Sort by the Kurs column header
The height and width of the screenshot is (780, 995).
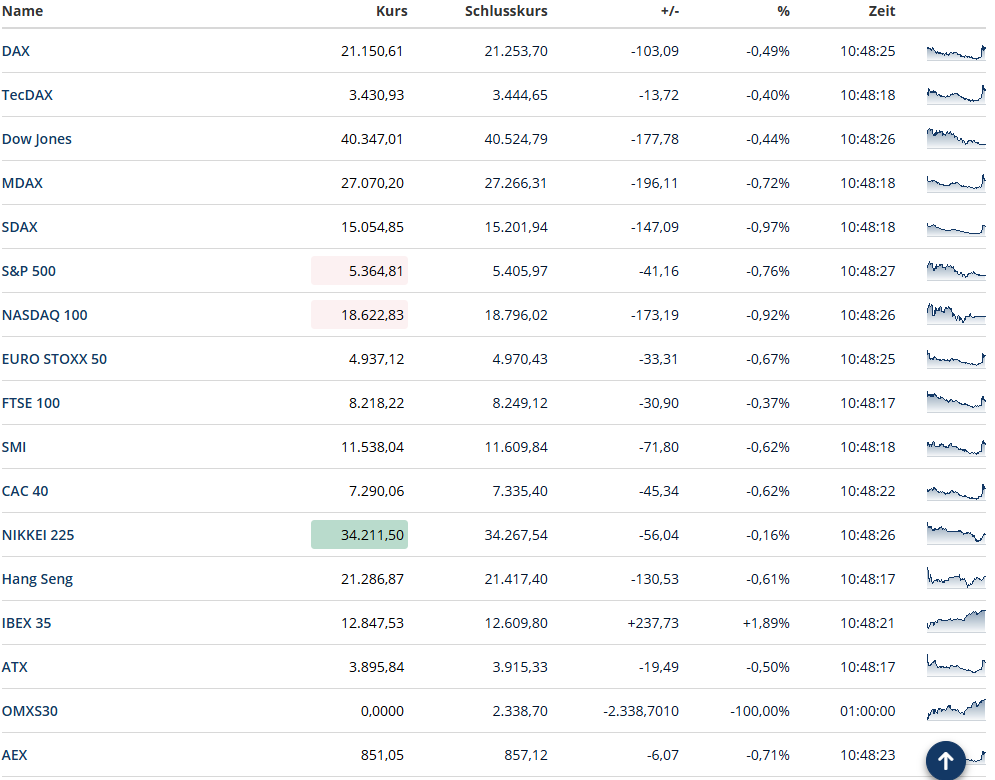click(x=392, y=12)
